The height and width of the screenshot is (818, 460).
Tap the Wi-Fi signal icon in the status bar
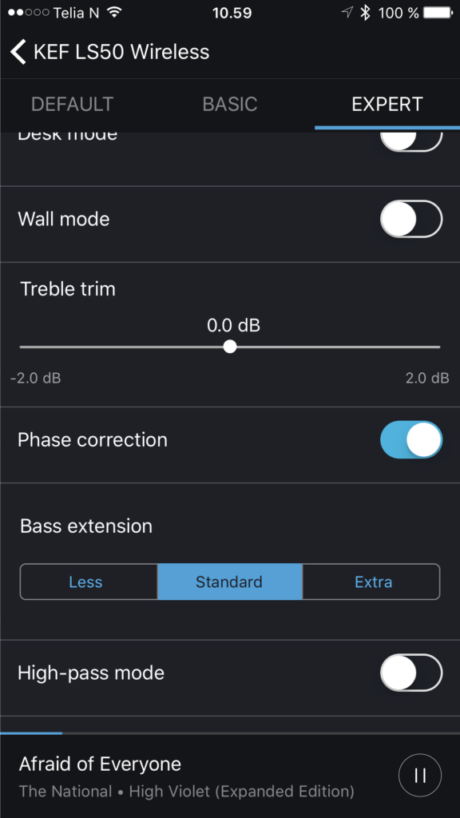coord(114,13)
